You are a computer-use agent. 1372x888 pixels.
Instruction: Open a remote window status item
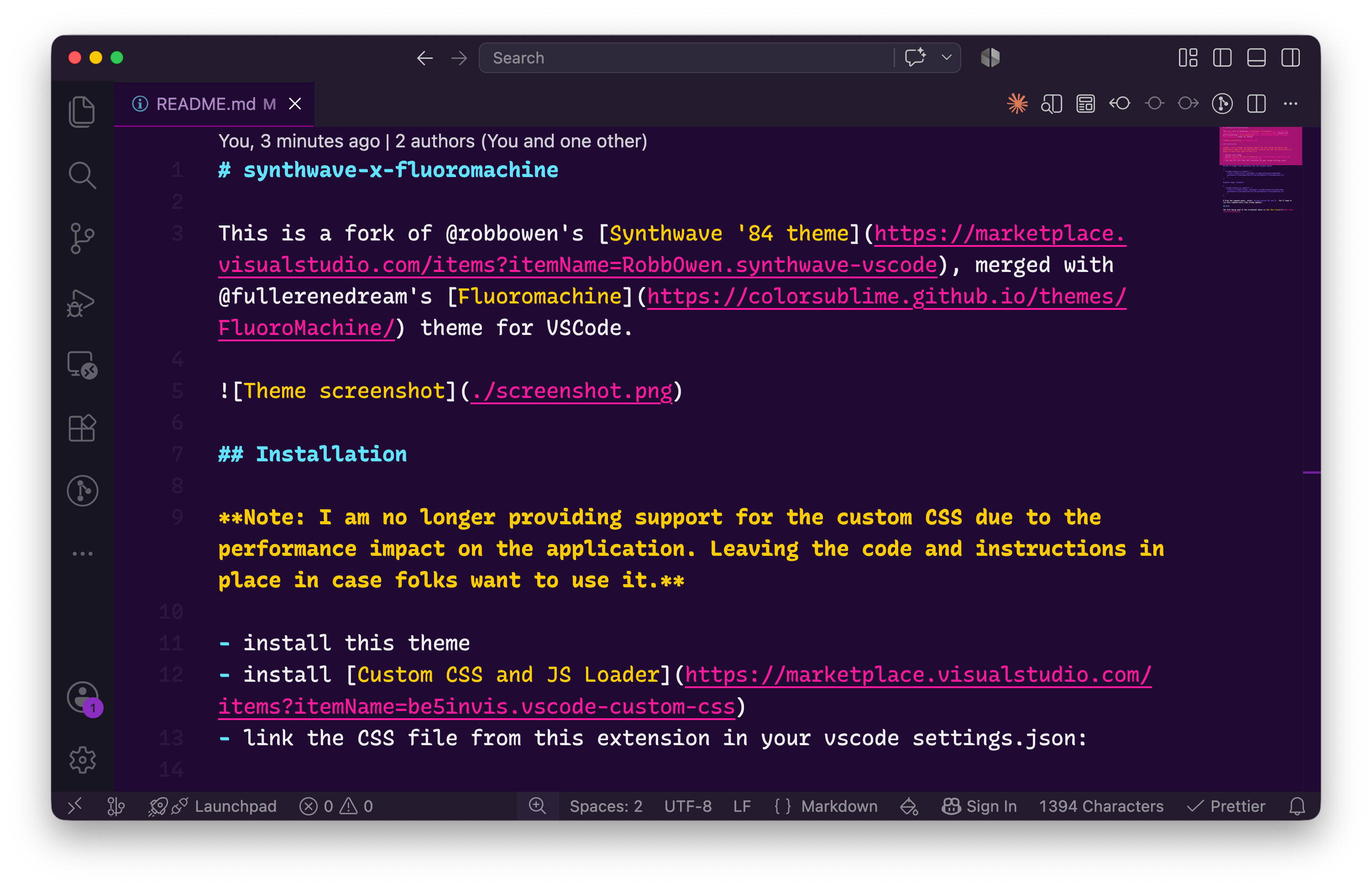click(75, 805)
